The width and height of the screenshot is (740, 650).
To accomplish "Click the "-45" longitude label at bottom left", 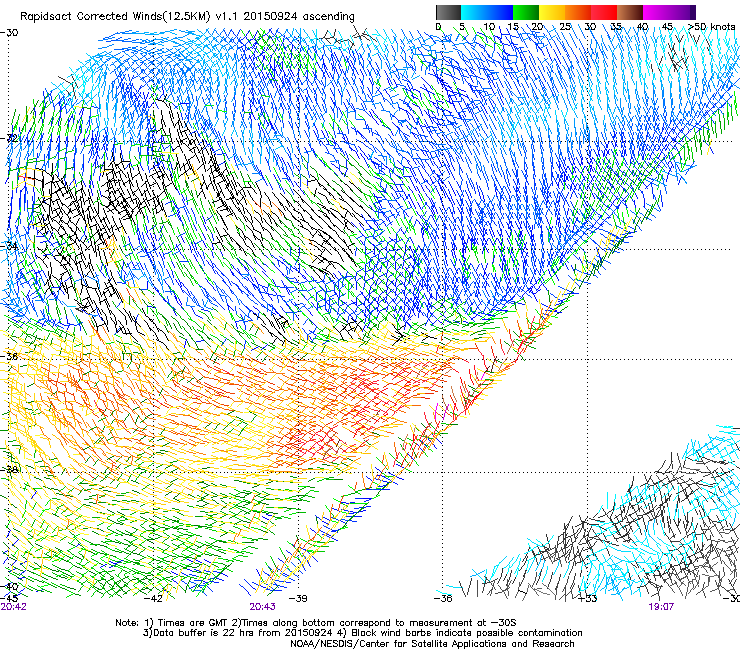I will [9, 597].
